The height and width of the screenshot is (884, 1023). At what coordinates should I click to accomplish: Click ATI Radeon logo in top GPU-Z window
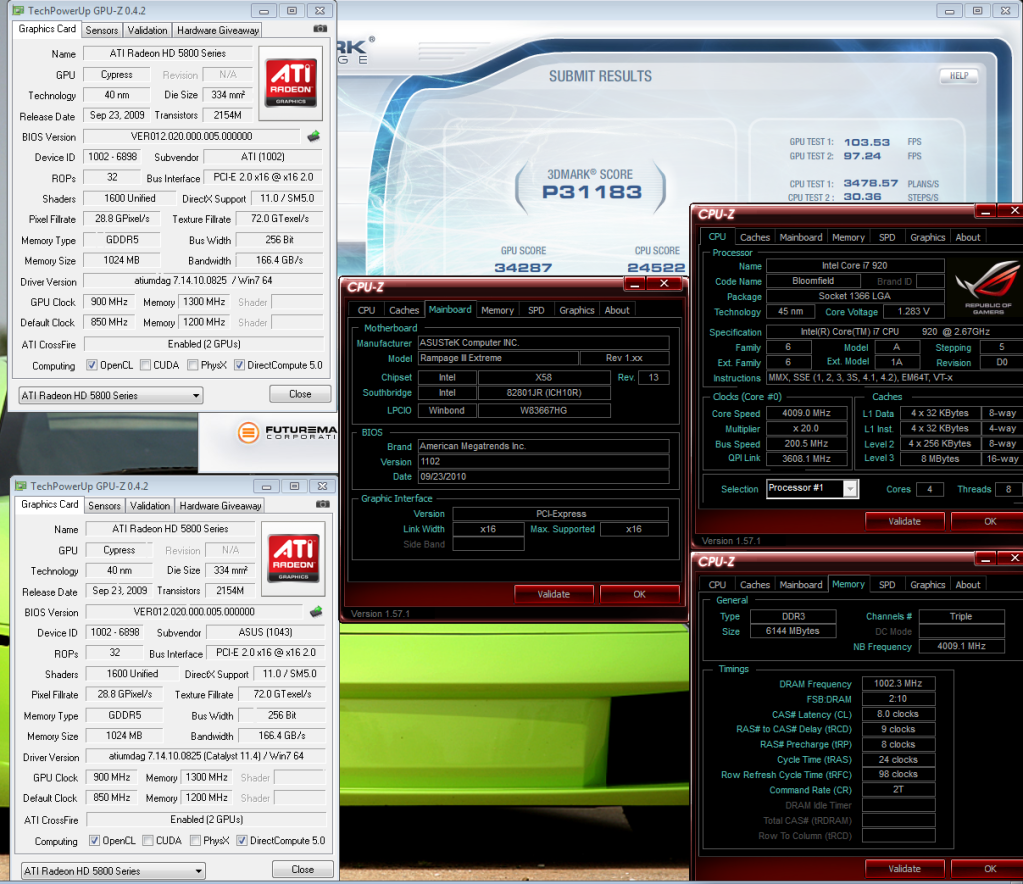coord(290,83)
